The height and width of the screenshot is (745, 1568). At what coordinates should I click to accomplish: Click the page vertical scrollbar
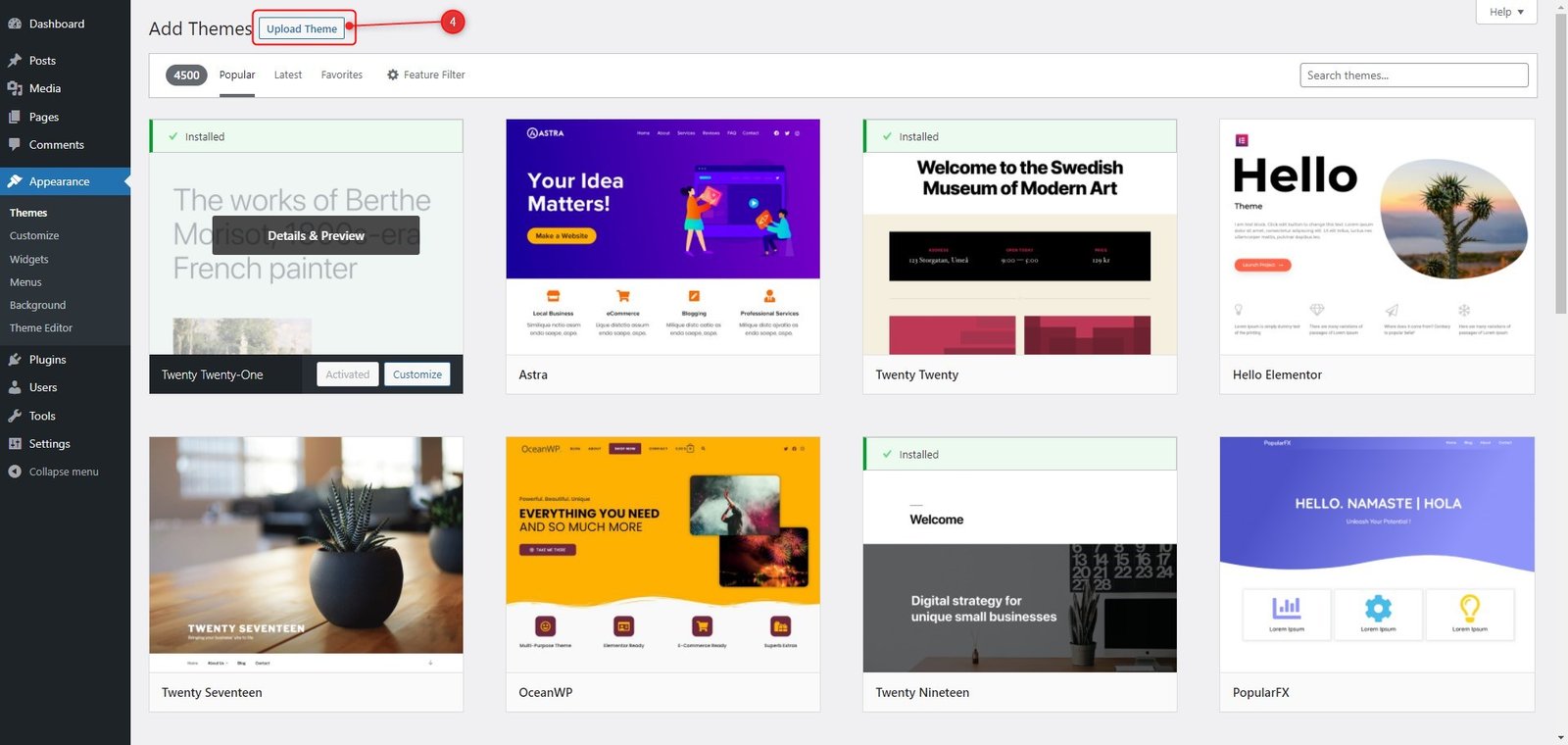pyautogui.click(x=1561, y=164)
